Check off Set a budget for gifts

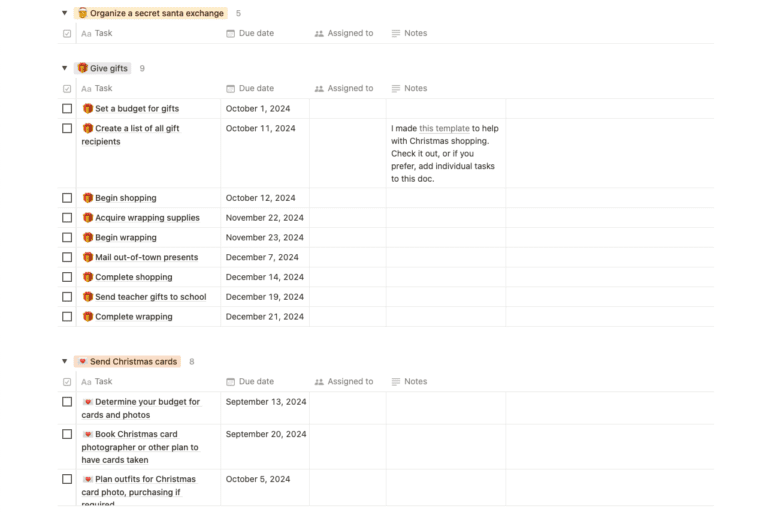click(67, 109)
